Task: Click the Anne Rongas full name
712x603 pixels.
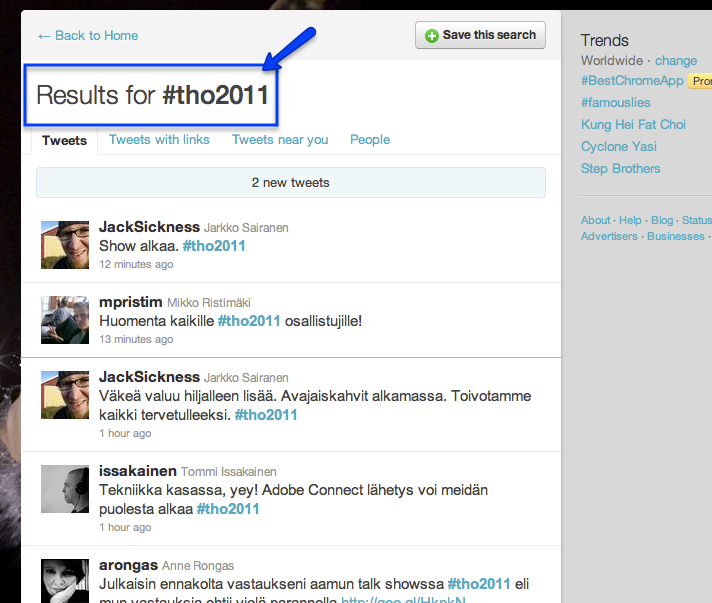Action: 198,566
